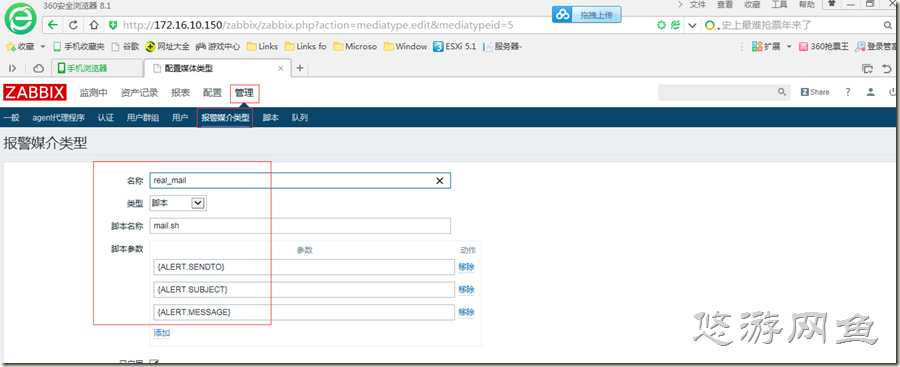This screenshot has width=900, height=367.
Task: Open the 扩展 extensions menu
Action: coord(771,47)
